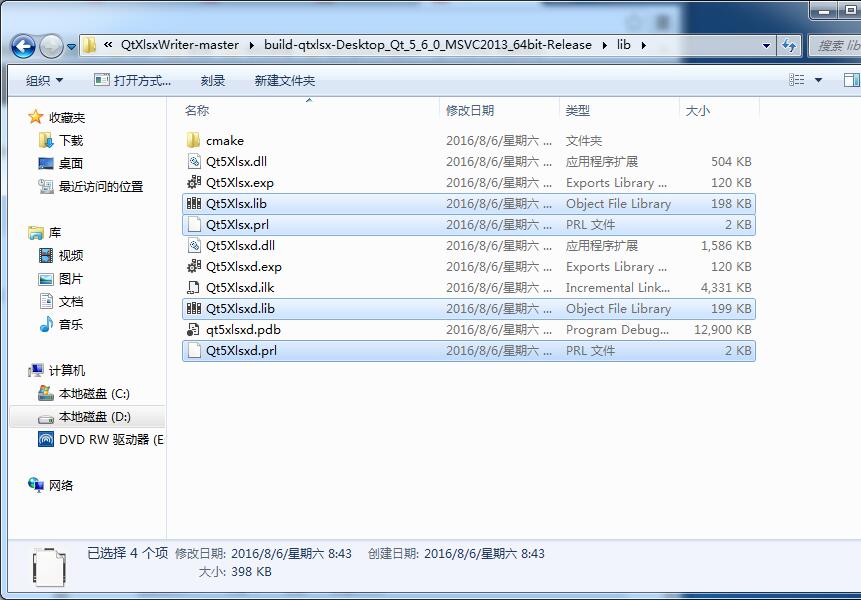Select the Qt5Xlsx.prl file icon
This screenshot has height=600, width=861.
[x=194, y=225]
